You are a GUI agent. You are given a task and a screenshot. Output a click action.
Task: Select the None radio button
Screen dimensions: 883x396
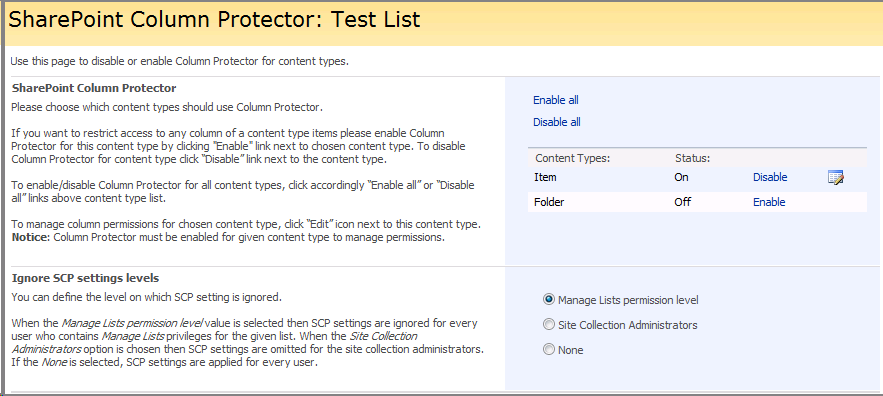[548, 350]
